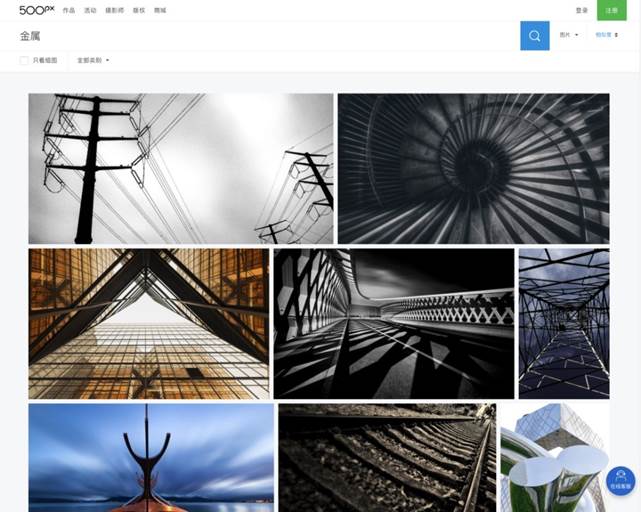Select 摄影师 in the top navigation
The width and height of the screenshot is (641, 512).
point(114,10)
